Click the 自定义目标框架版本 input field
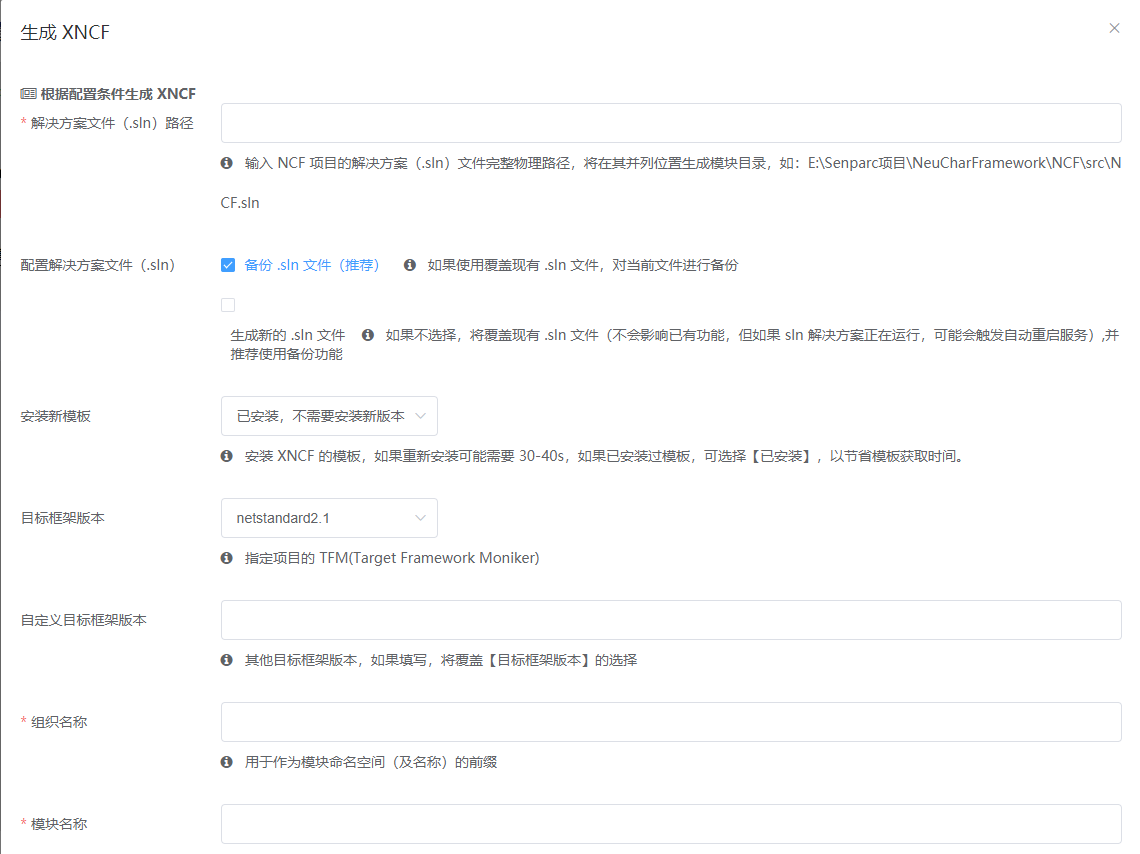The width and height of the screenshot is (1140, 854). (671, 620)
